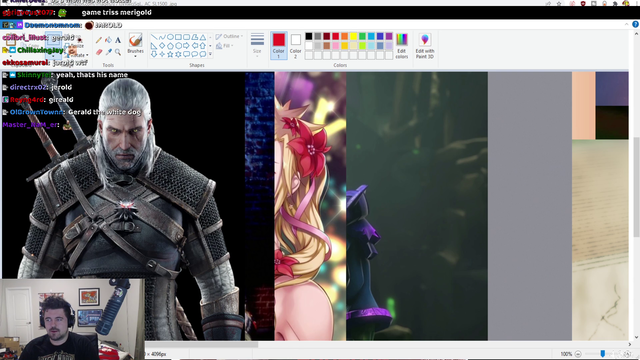Choose the Oval callout shape
640x360 pixels.
coord(195,54)
